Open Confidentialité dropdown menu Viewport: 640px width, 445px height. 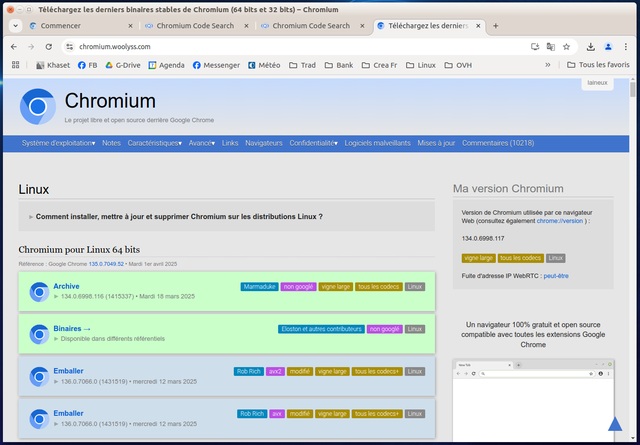point(313,143)
